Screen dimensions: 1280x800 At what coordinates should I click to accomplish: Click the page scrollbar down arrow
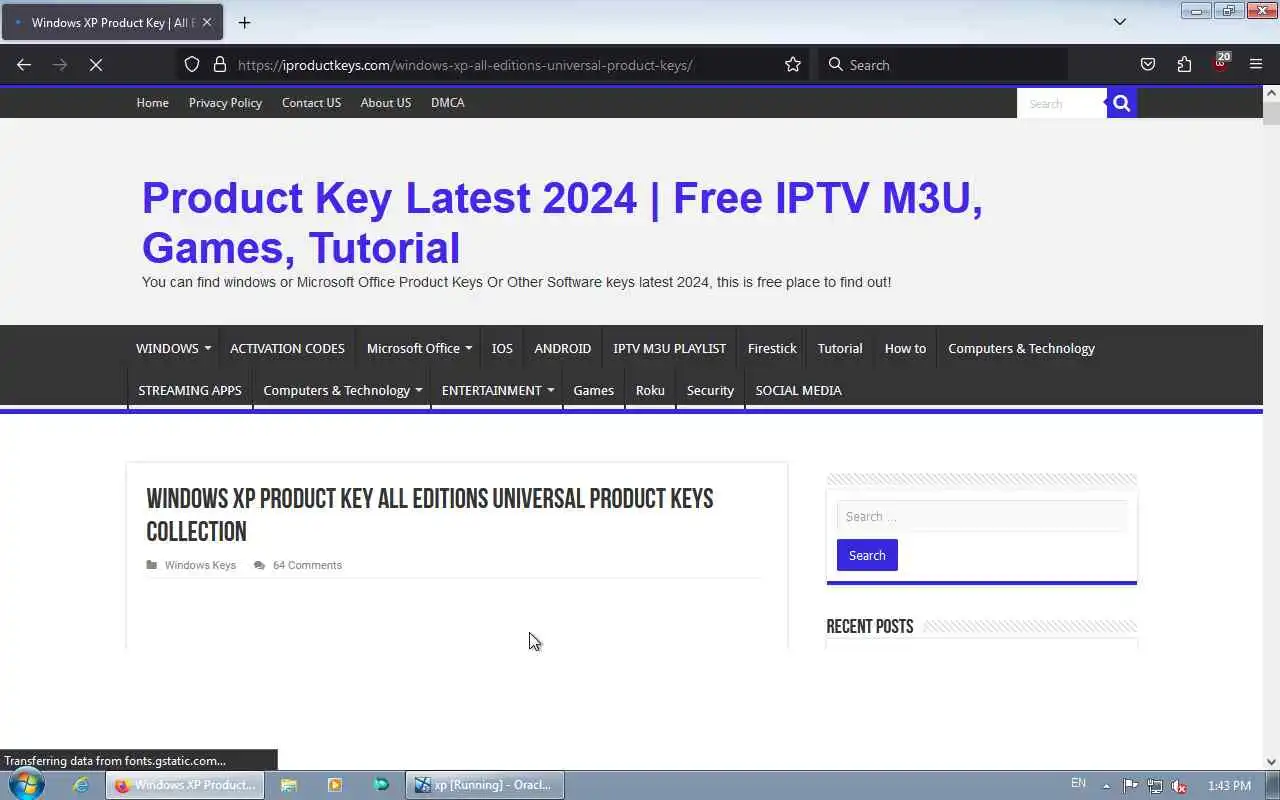tap(1271, 762)
